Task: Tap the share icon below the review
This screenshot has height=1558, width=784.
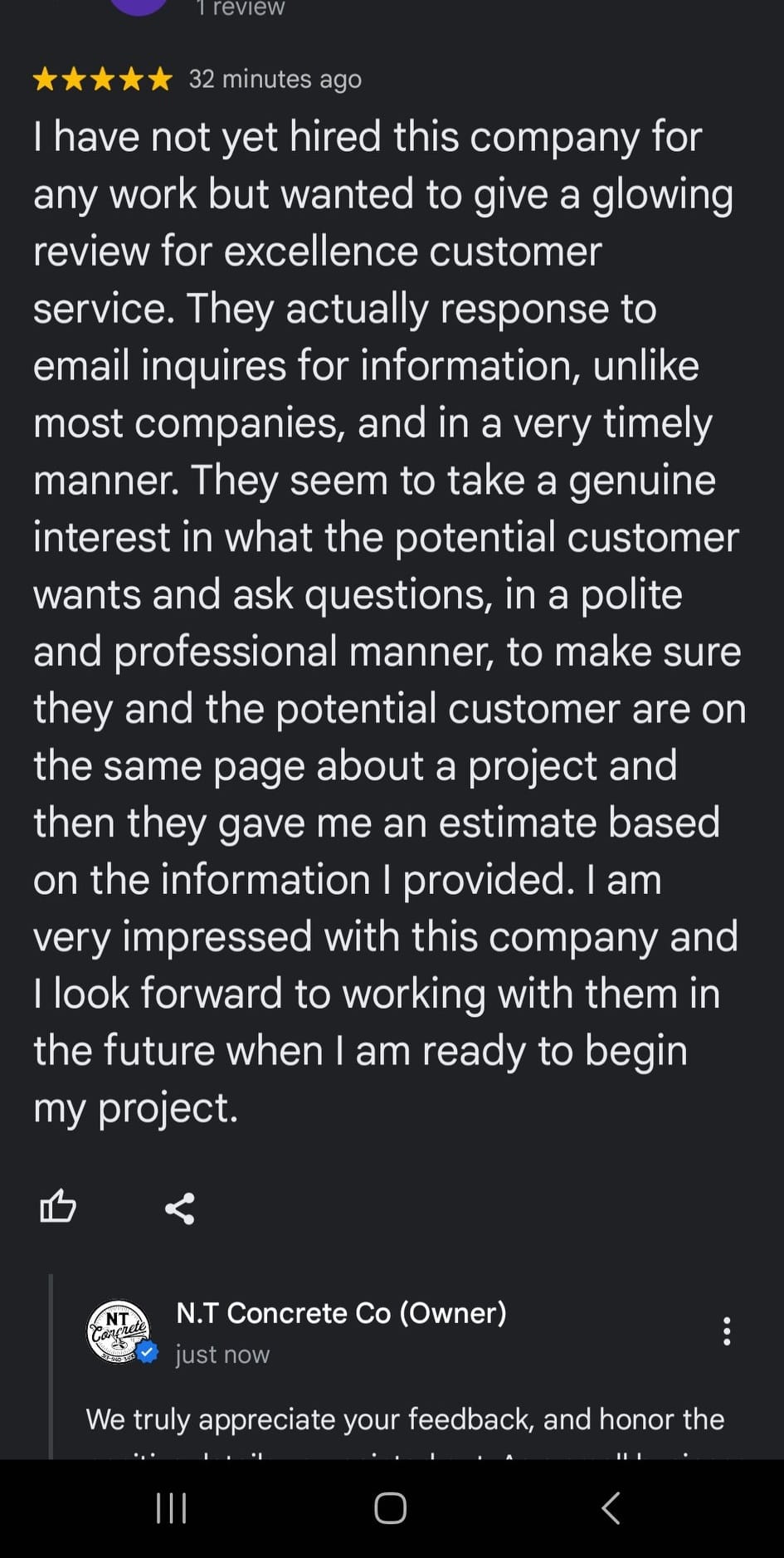Action: [x=180, y=1208]
